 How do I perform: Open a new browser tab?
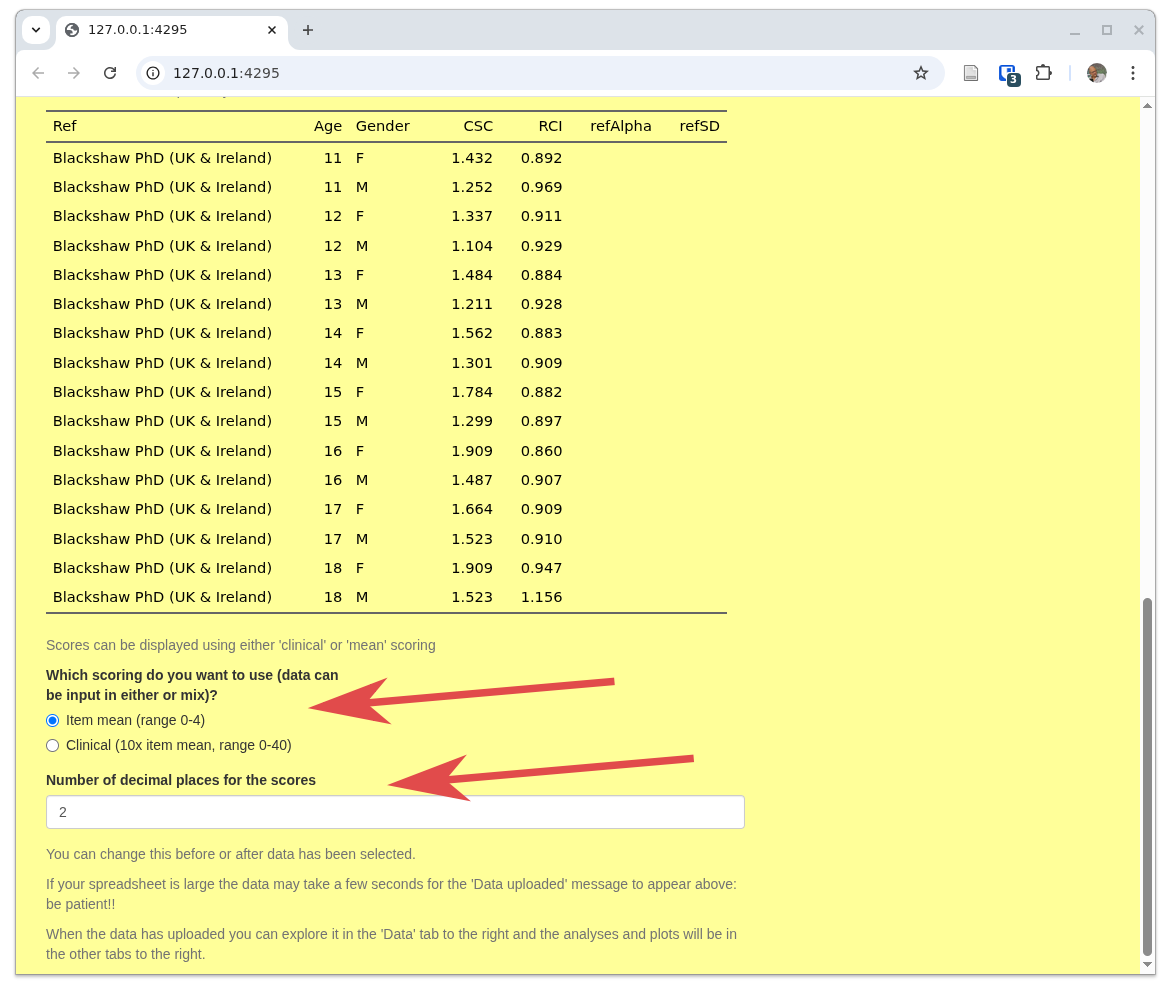point(308,30)
